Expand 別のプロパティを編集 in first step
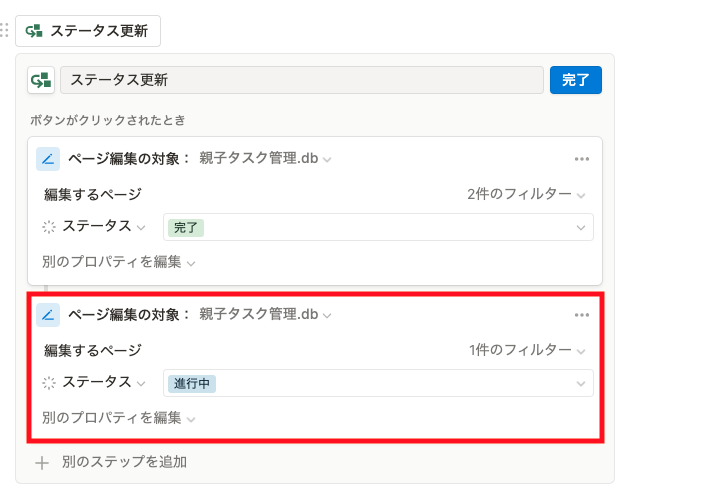Viewport: 716px width, 494px height. click(x=118, y=262)
